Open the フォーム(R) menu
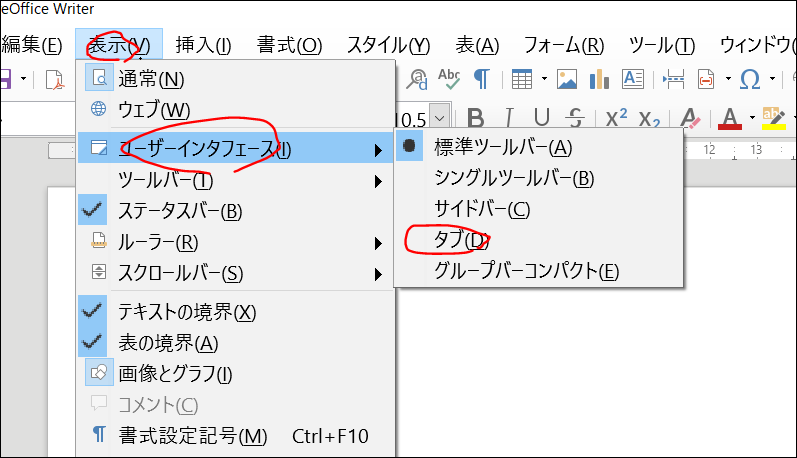The width and height of the screenshot is (797, 458). coord(564,45)
